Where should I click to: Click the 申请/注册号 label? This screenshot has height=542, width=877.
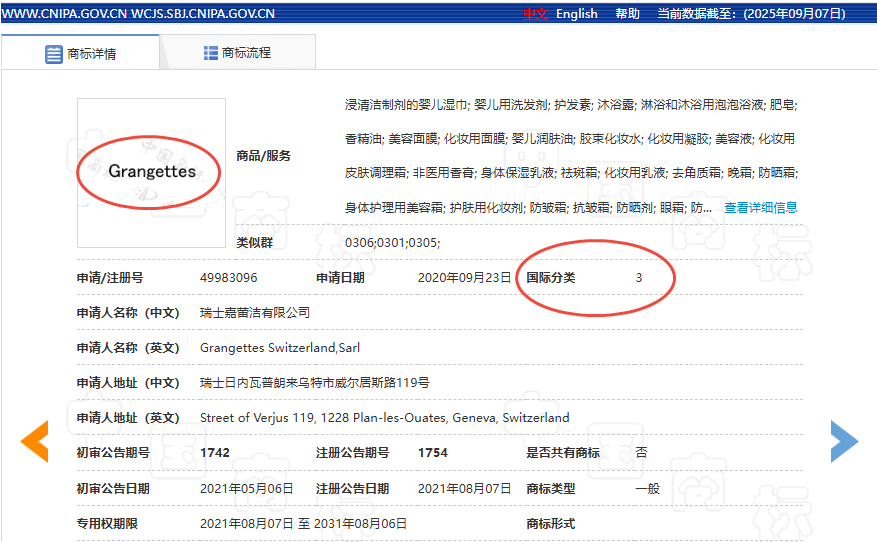point(110,277)
